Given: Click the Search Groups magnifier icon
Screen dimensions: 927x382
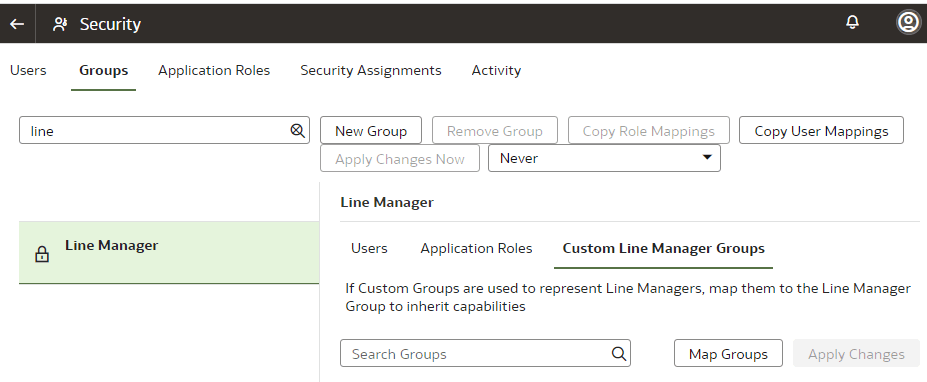Looking at the screenshot, I should click(618, 354).
